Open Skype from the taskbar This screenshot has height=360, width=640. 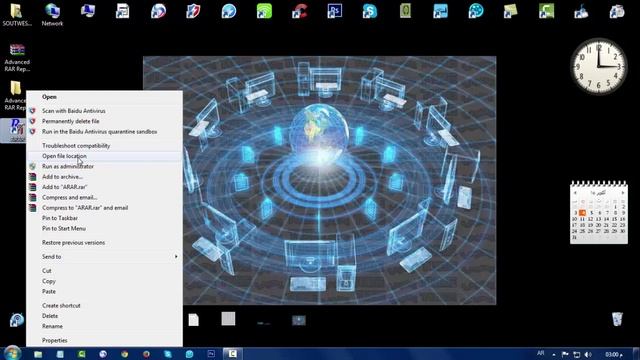[x=168, y=354]
